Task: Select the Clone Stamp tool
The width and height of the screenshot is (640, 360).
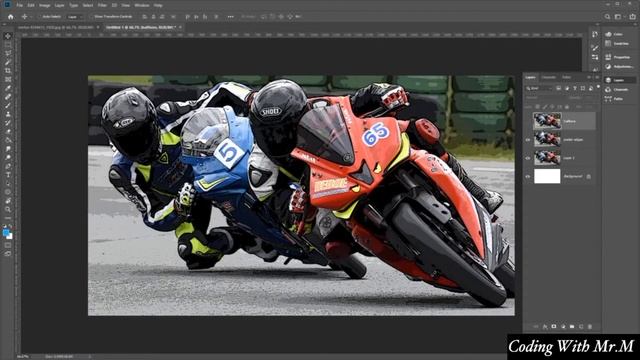Action: click(x=8, y=114)
